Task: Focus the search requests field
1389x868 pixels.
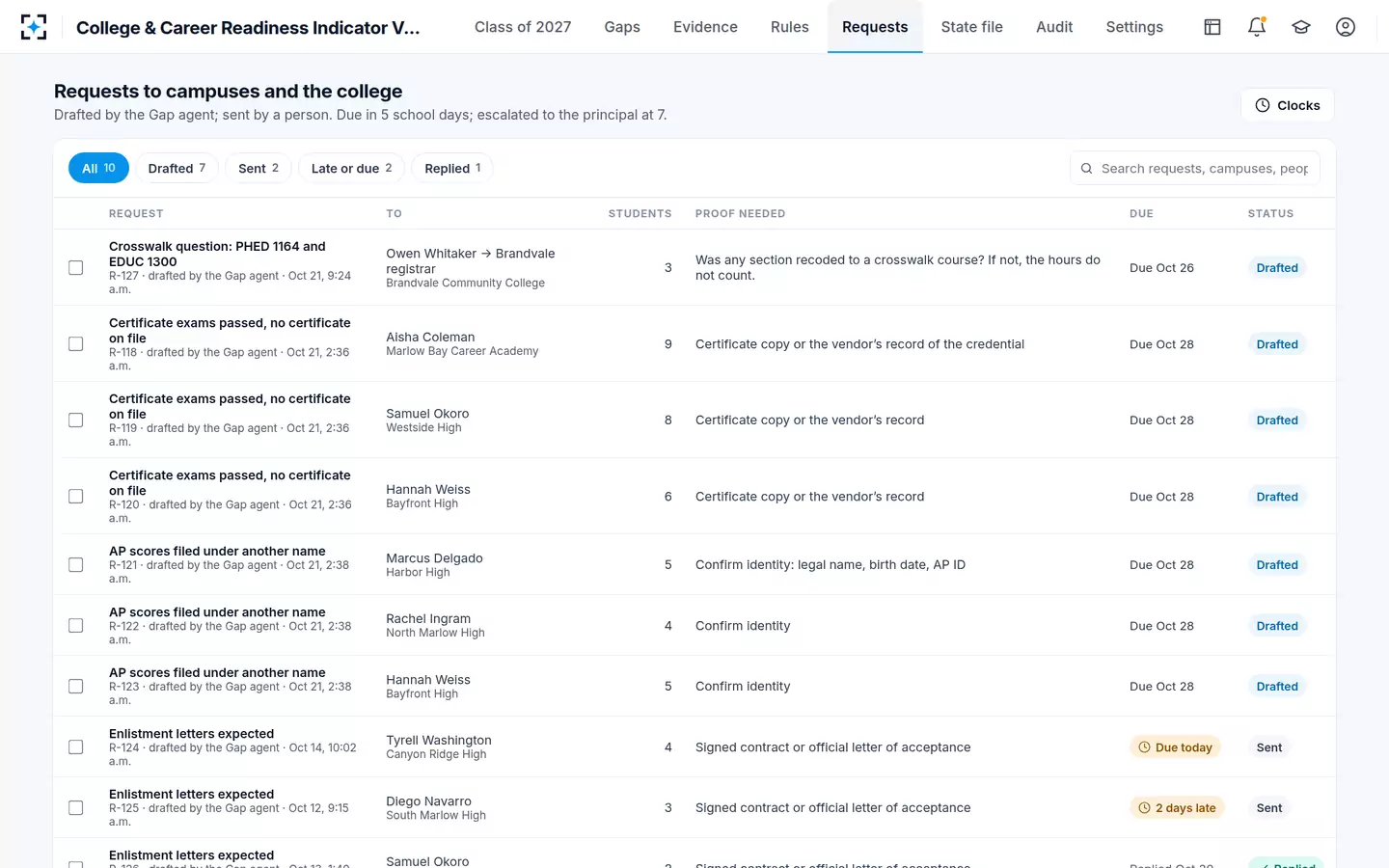Action: pyautogui.click(x=1195, y=169)
